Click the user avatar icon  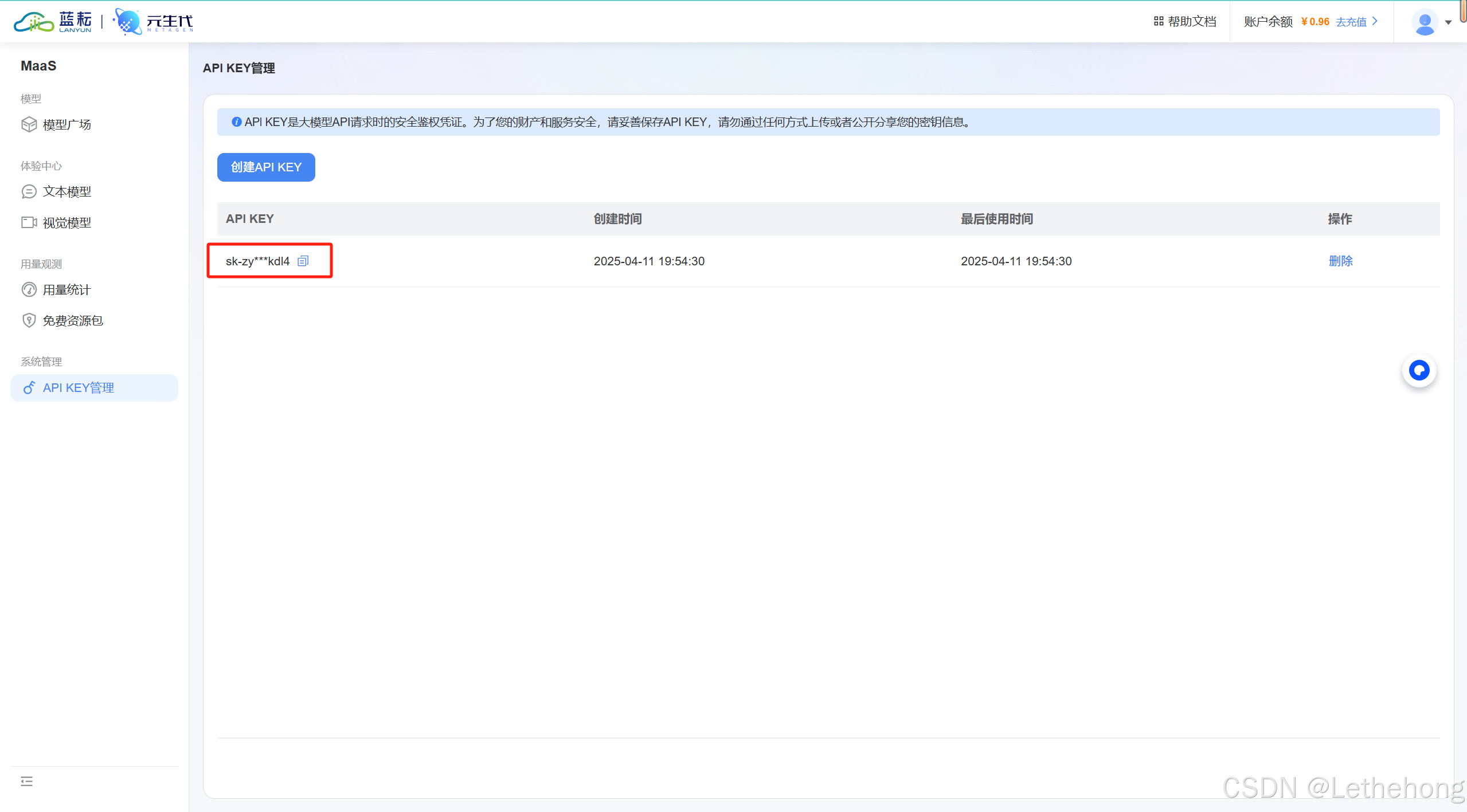tap(1425, 22)
